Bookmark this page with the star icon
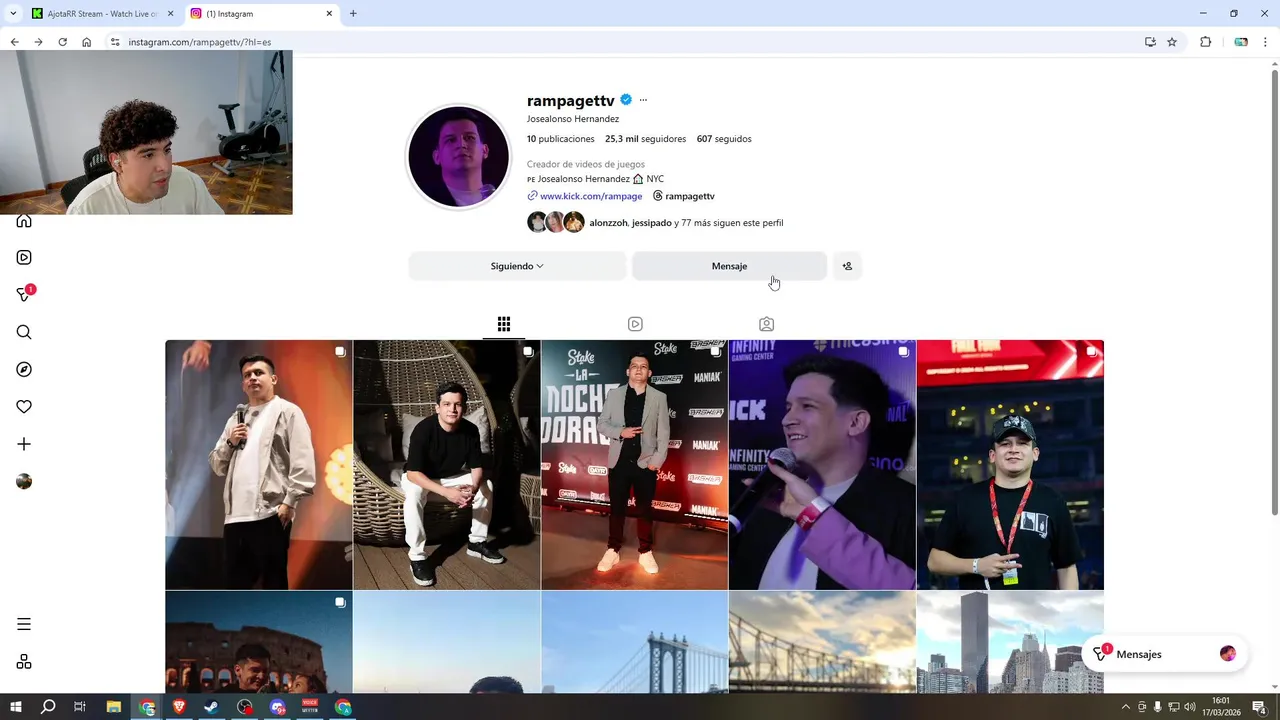The image size is (1280, 720). pos(1172,42)
